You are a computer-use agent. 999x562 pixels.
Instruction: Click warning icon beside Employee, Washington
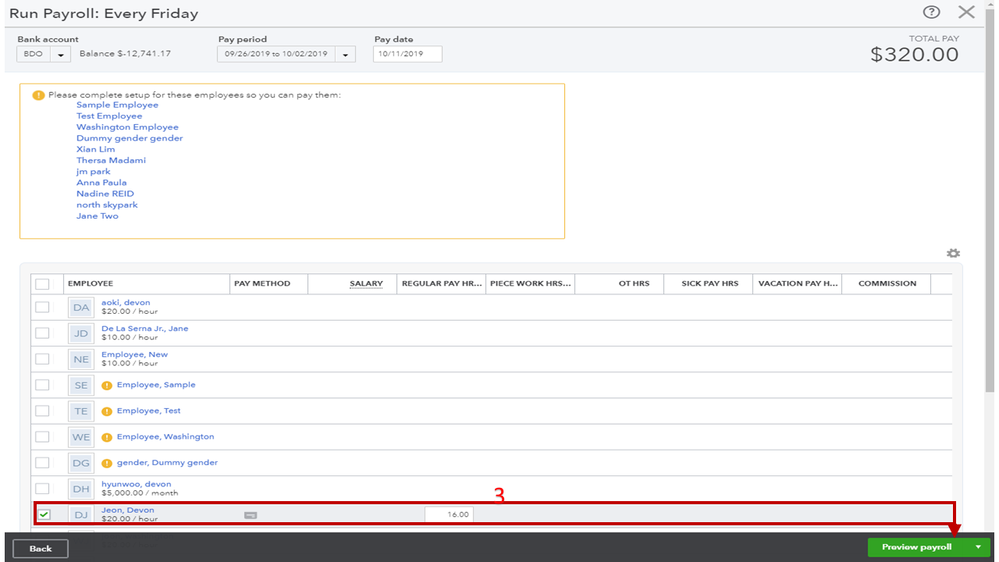(x=106, y=437)
